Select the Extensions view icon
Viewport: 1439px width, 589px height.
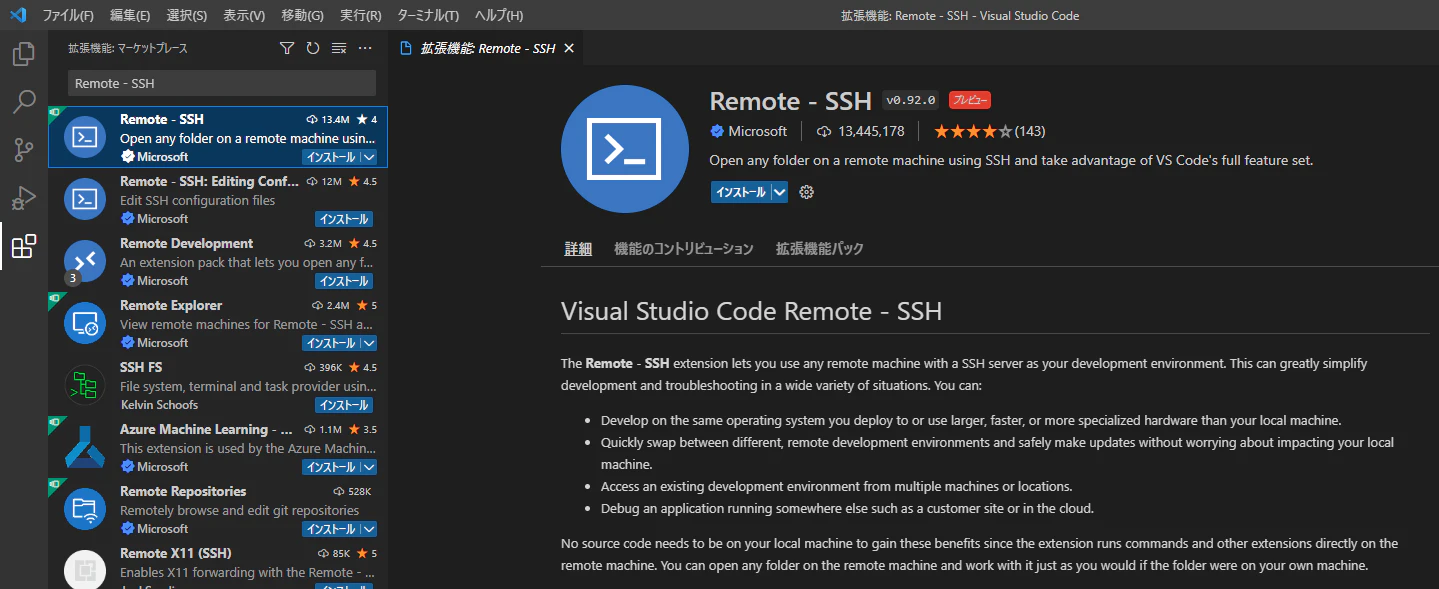pos(24,246)
